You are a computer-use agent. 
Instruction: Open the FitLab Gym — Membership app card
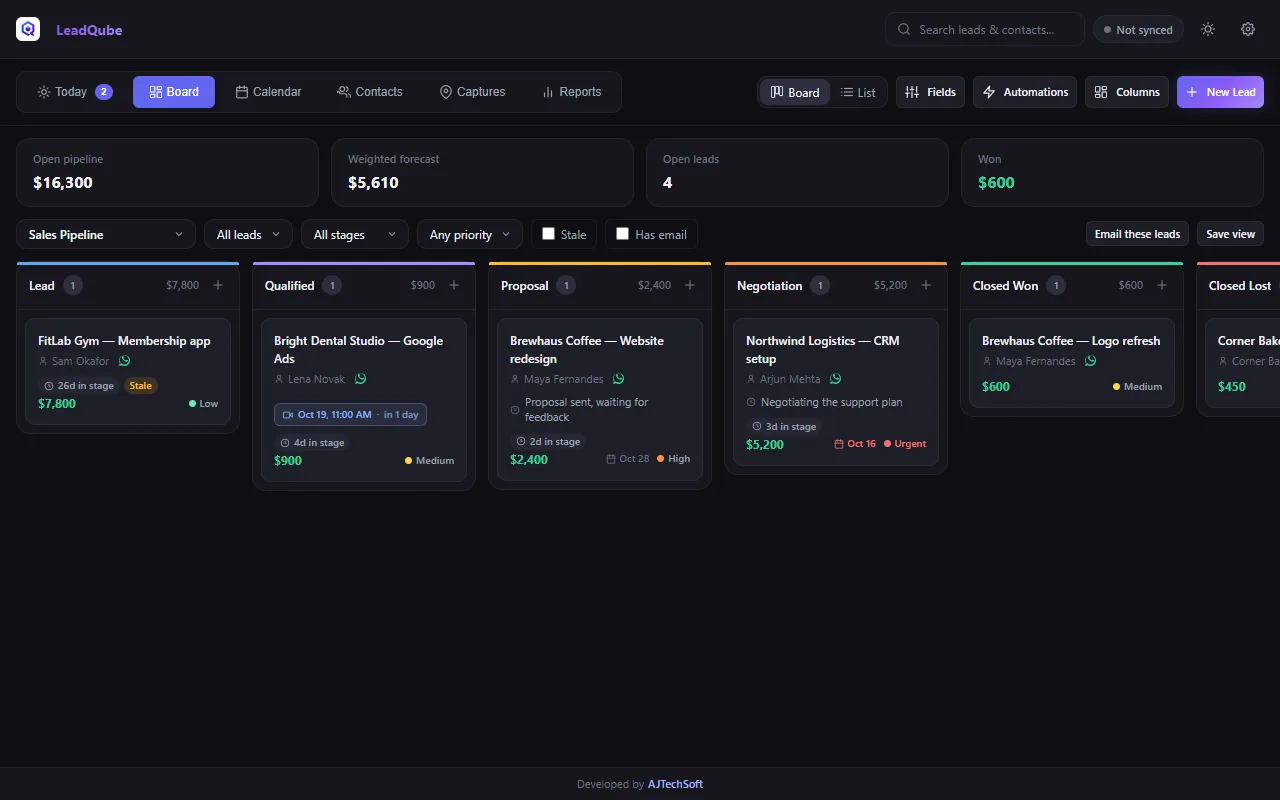(128, 372)
